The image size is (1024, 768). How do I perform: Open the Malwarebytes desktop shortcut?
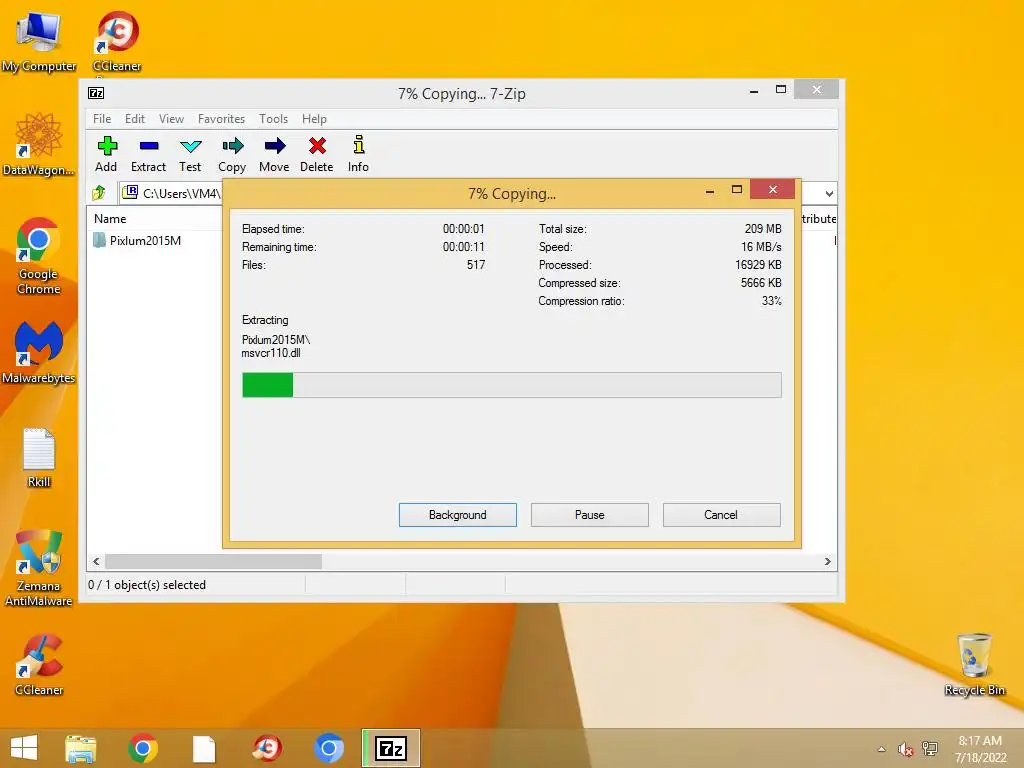(39, 352)
